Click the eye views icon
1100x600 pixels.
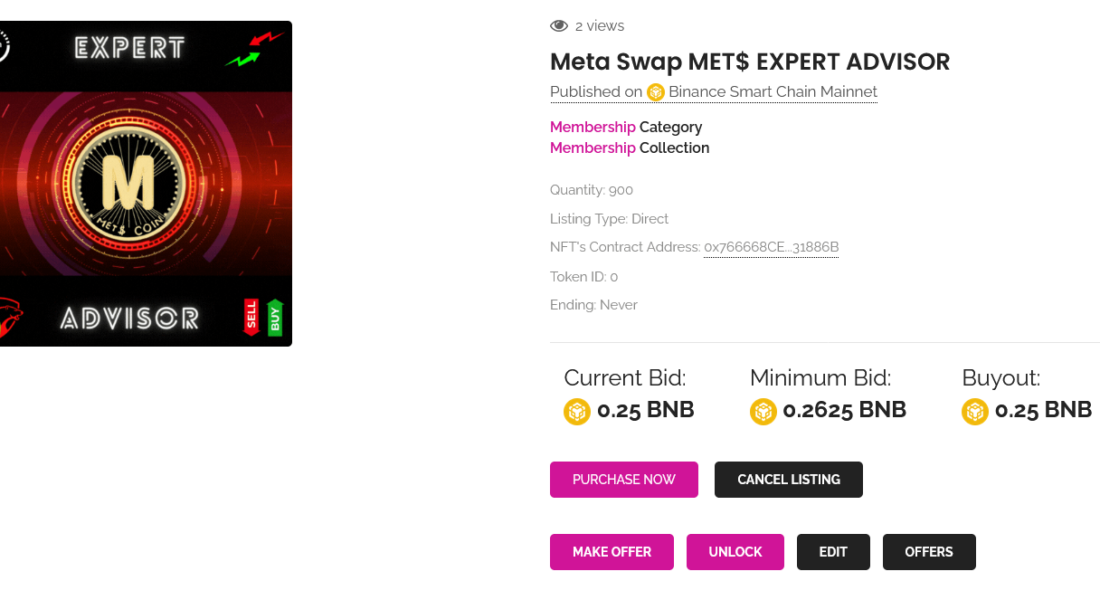pyautogui.click(x=558, y=26)
